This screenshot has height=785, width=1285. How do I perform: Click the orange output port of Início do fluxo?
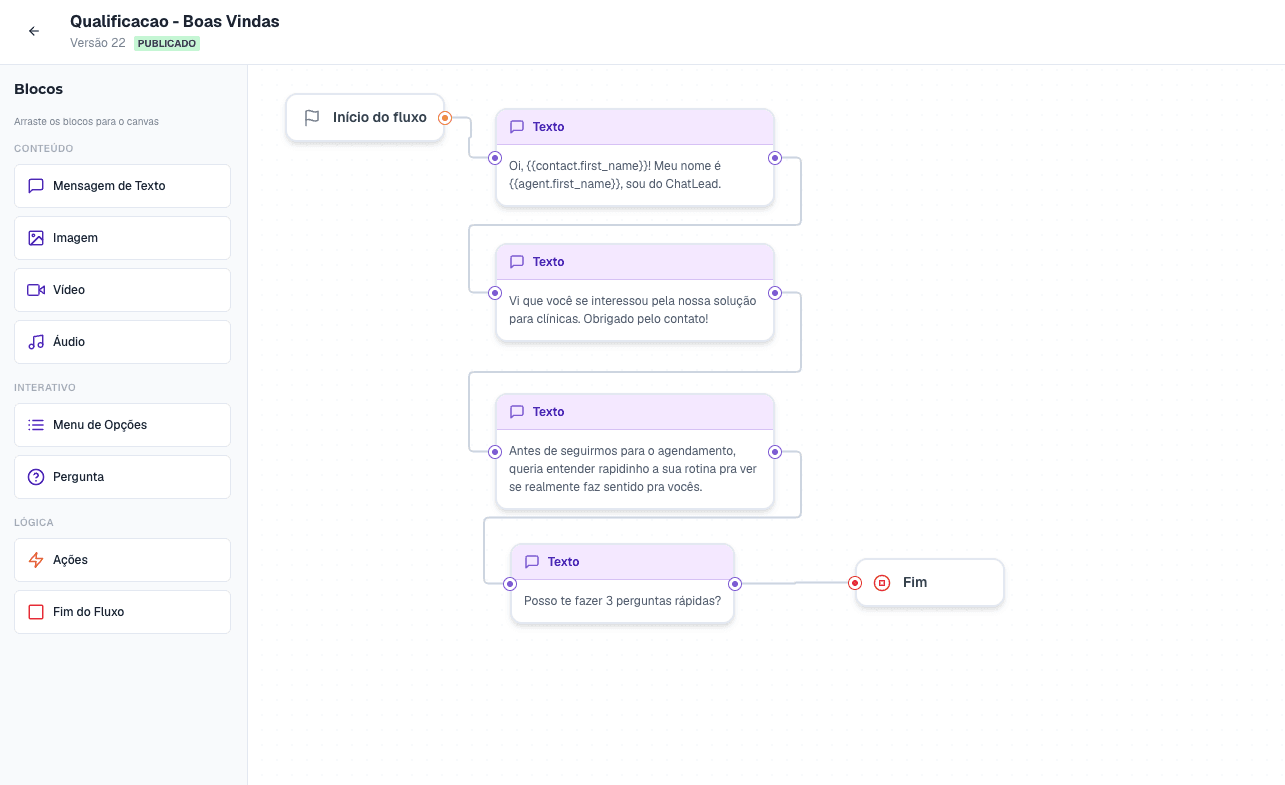445,118
